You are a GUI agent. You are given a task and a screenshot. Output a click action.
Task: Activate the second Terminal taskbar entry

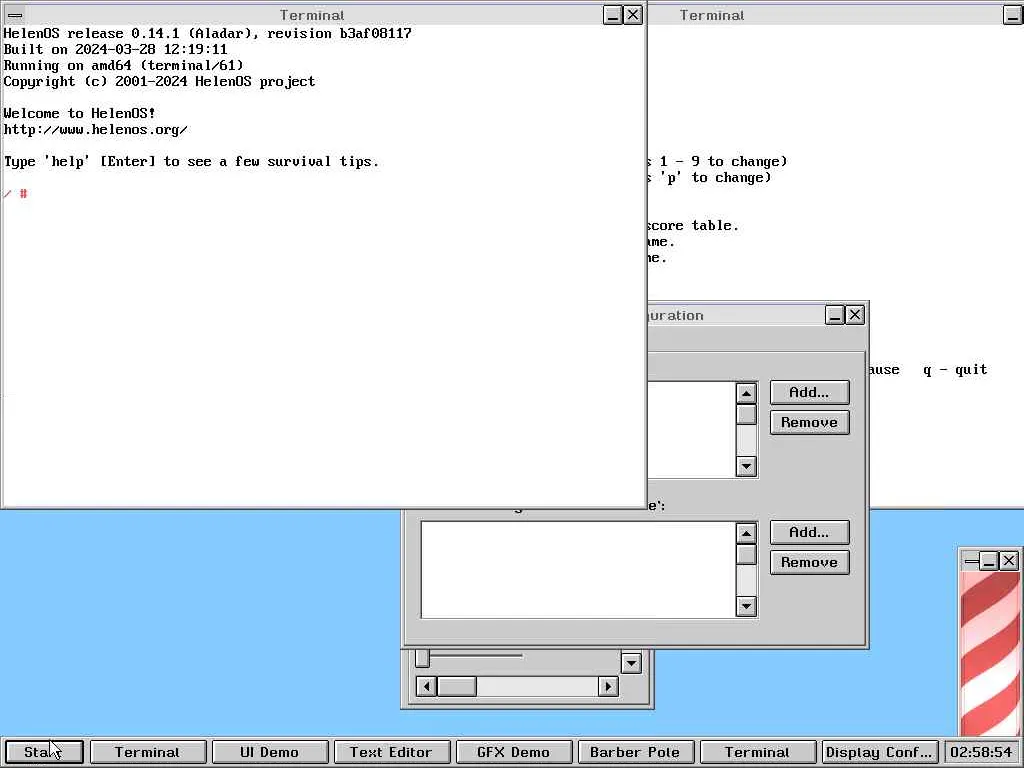[x=758, y=752]
